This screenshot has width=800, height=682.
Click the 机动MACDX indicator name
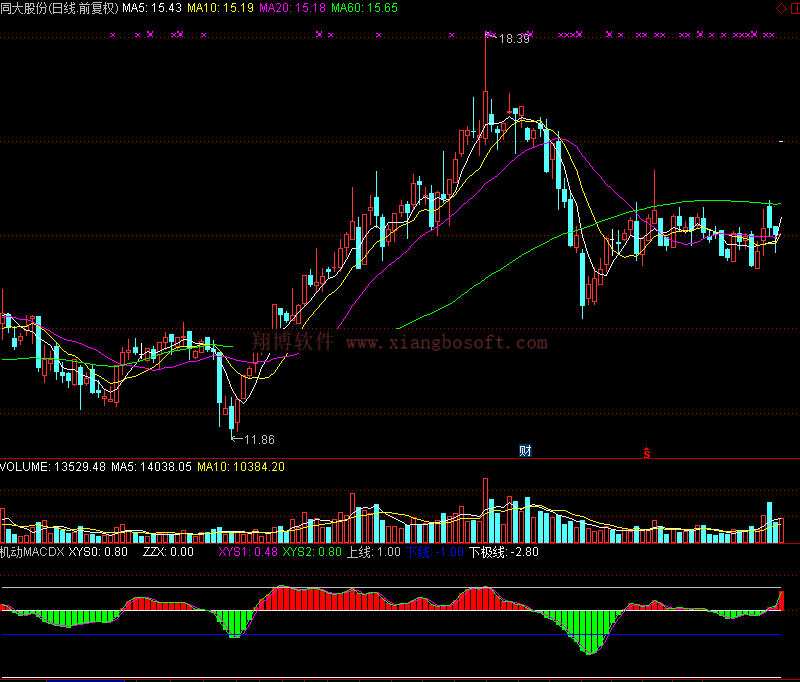(x=33, y=552)
